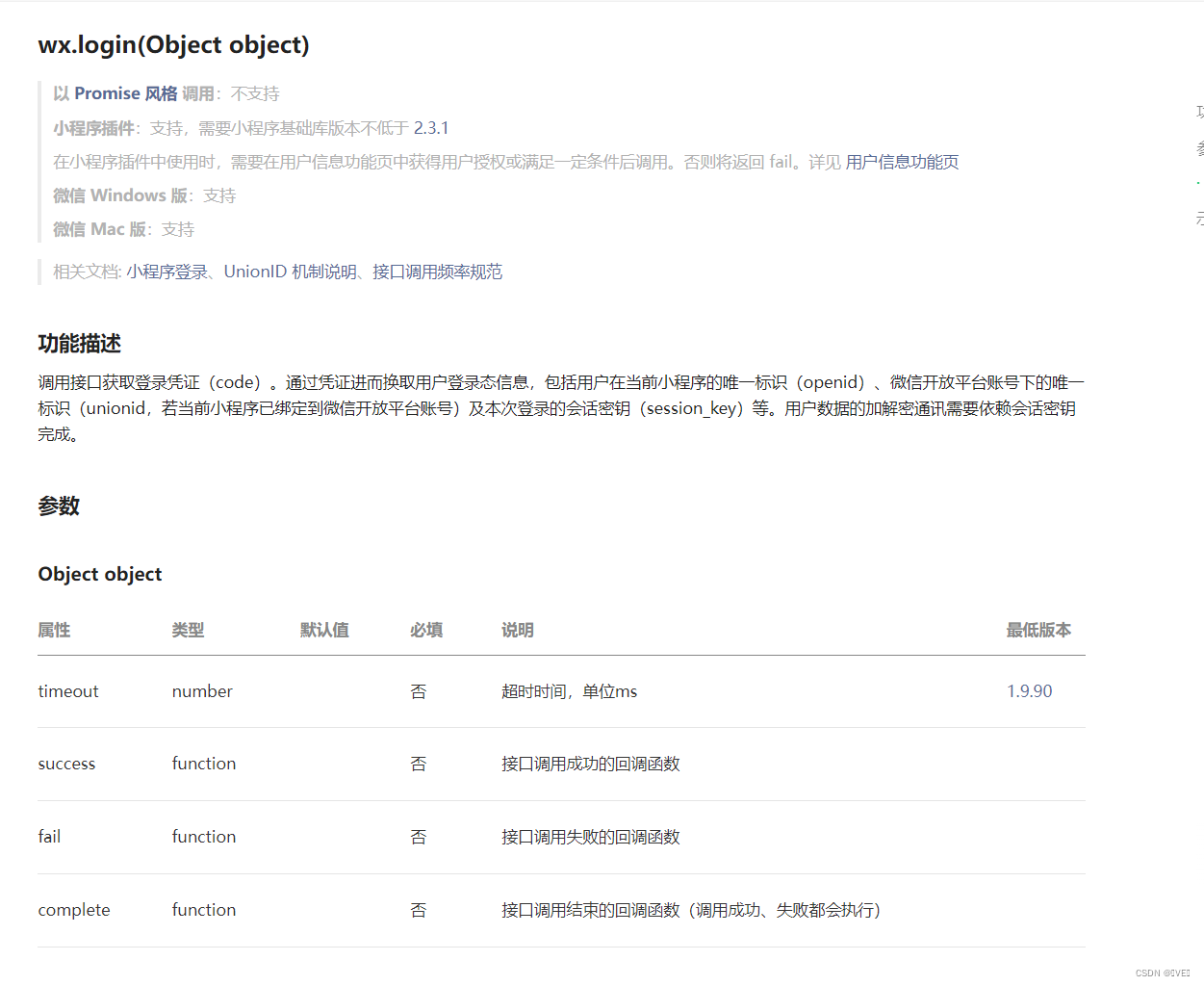Select the complete property cell
1204x986 pixels.
tap(74, 910)
